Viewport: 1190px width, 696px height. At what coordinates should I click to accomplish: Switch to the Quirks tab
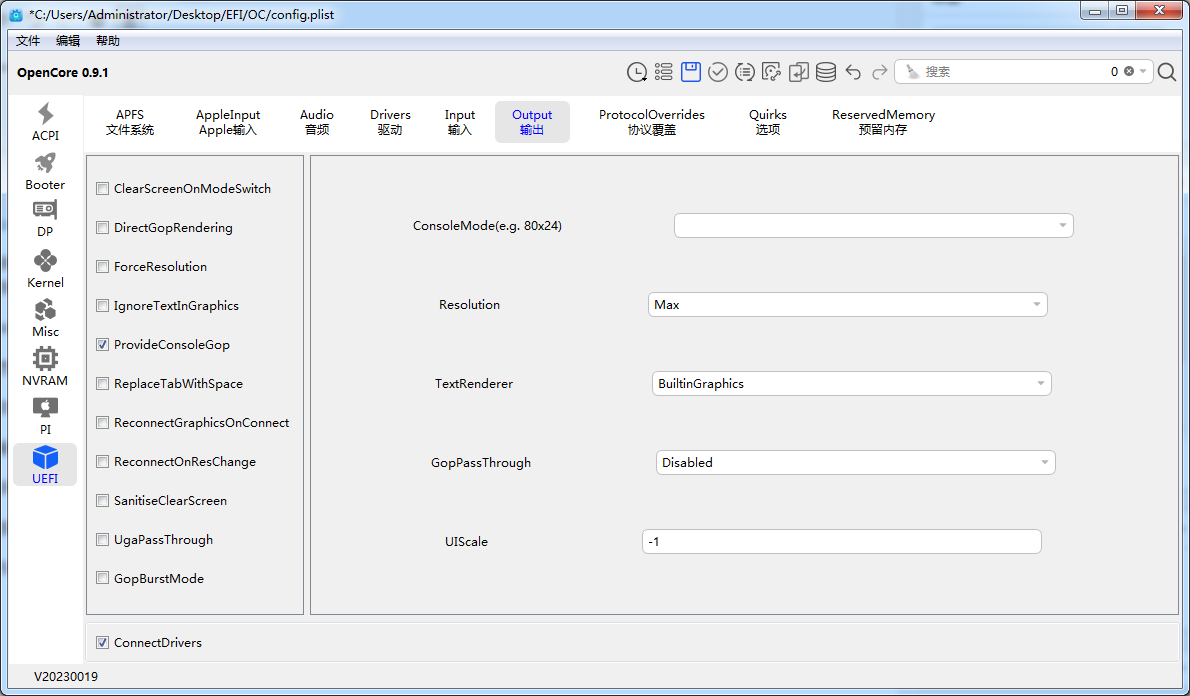pos(768,122)
